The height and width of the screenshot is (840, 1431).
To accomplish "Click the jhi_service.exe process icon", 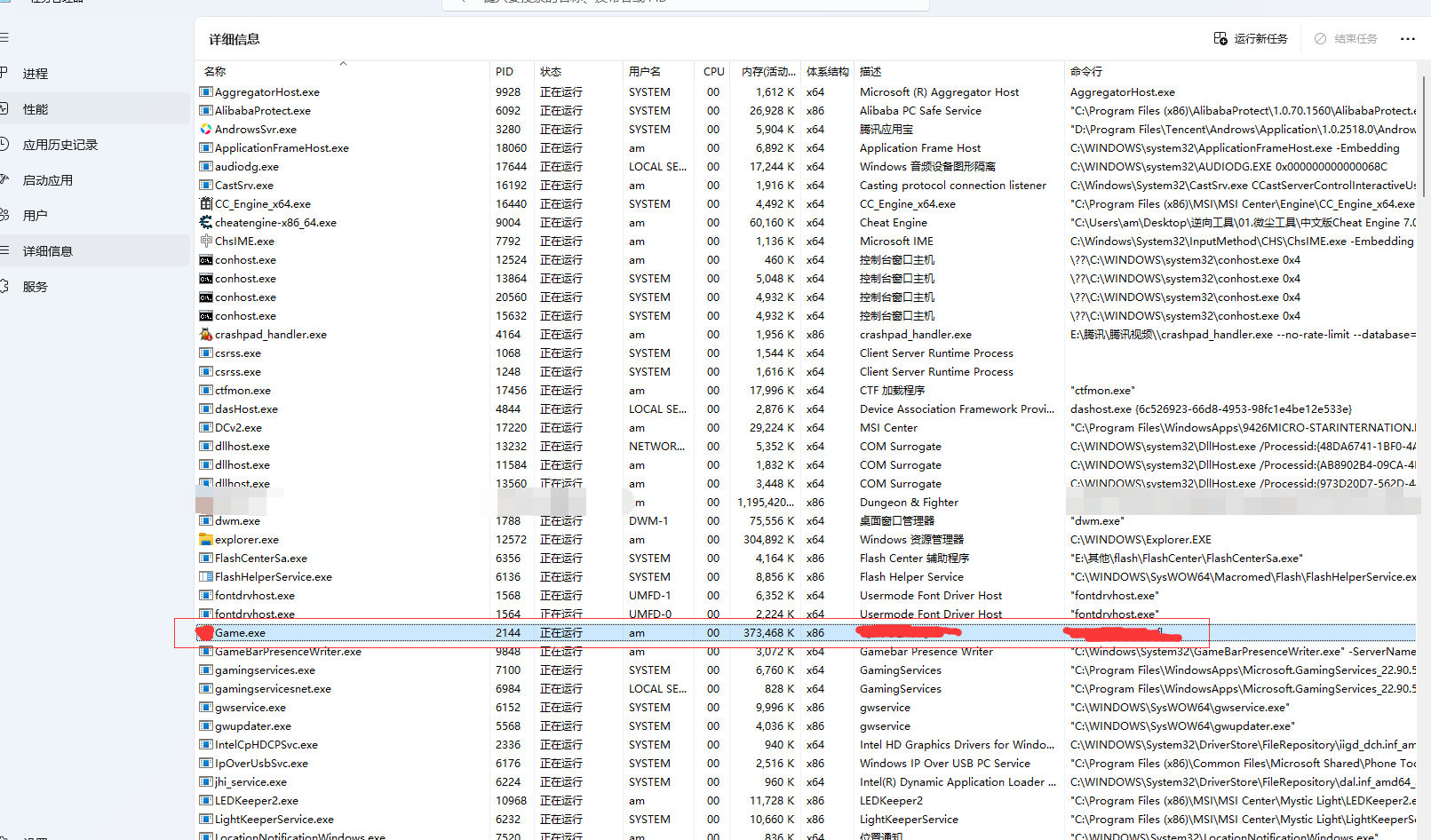I will click(x=206, y=781).
